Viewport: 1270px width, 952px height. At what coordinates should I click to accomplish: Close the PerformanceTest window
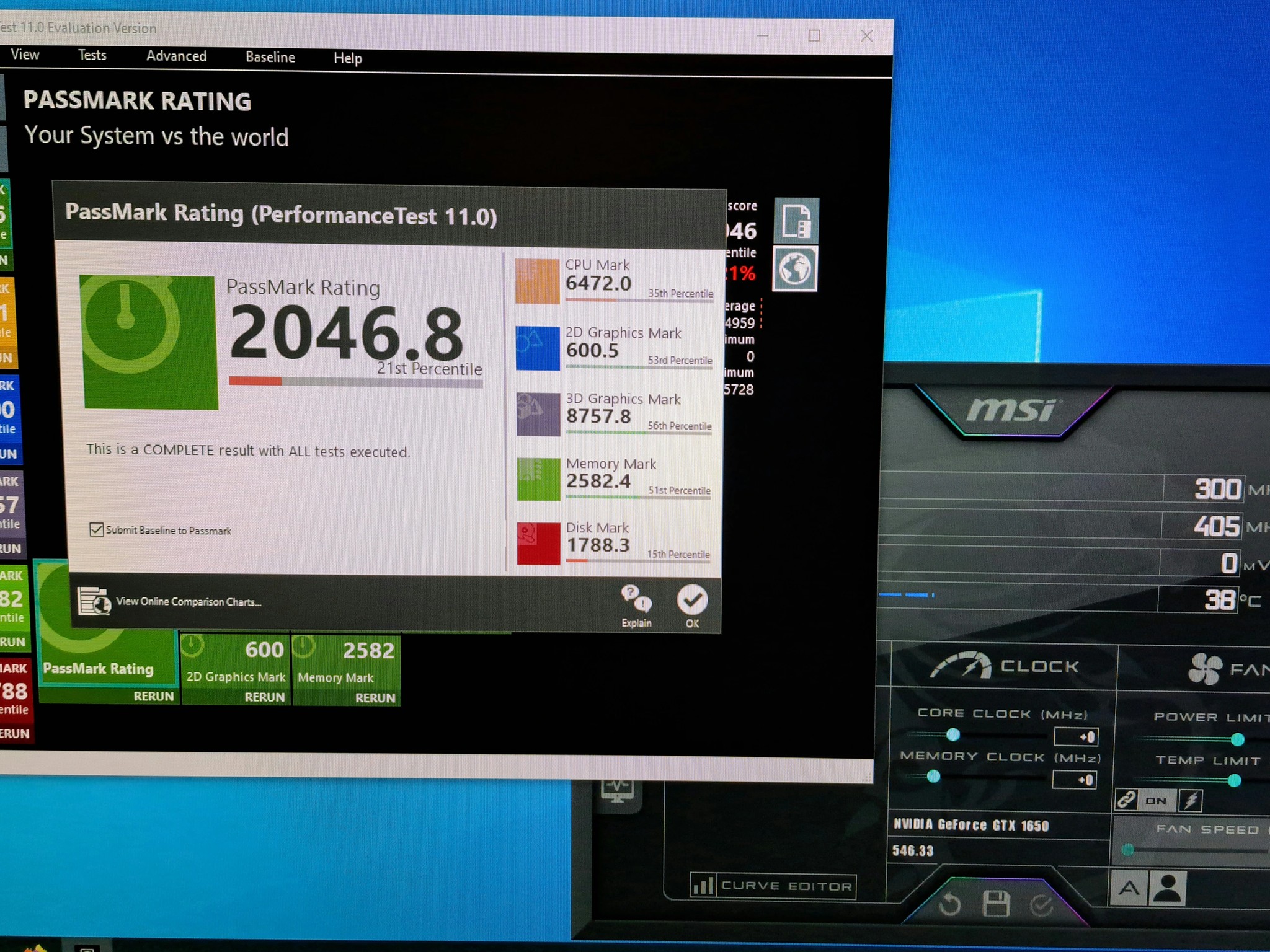click(x=867, y=36)
